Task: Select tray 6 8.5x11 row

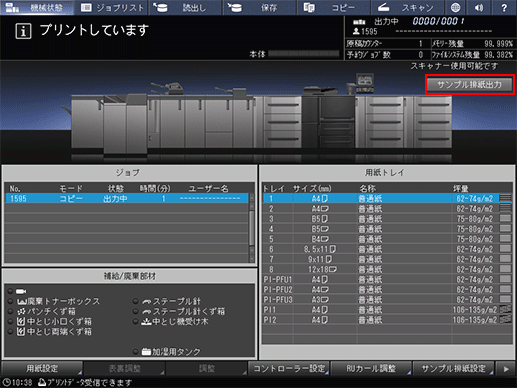Action: click(387, 249)
